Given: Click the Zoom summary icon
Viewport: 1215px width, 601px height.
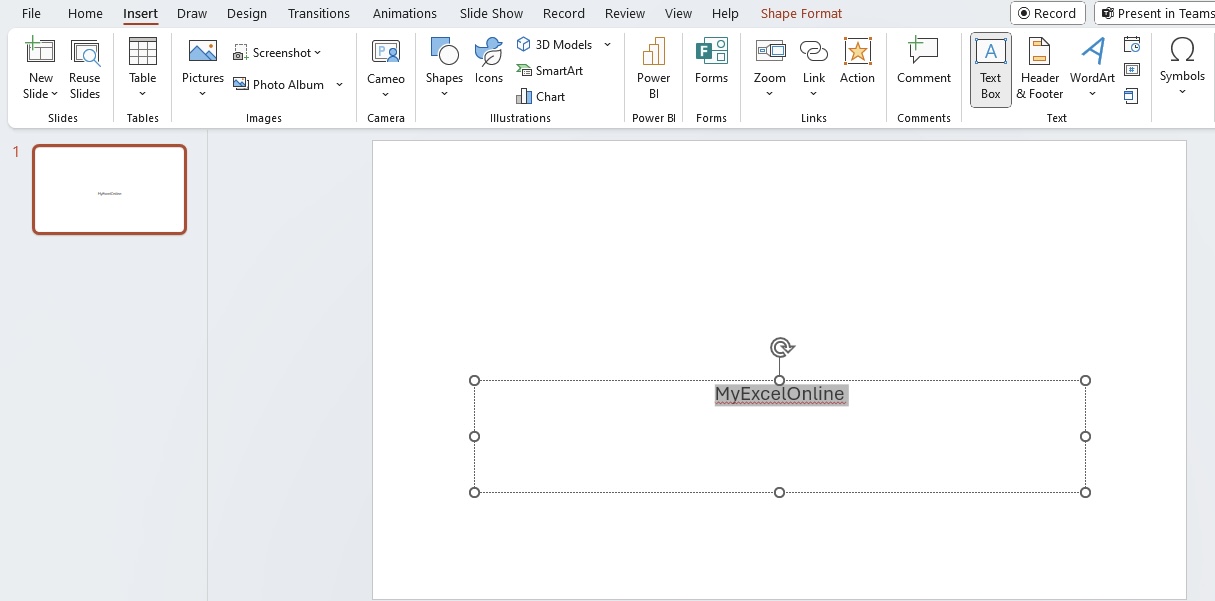Looking at the screenshot, I should tap(770, 52).
